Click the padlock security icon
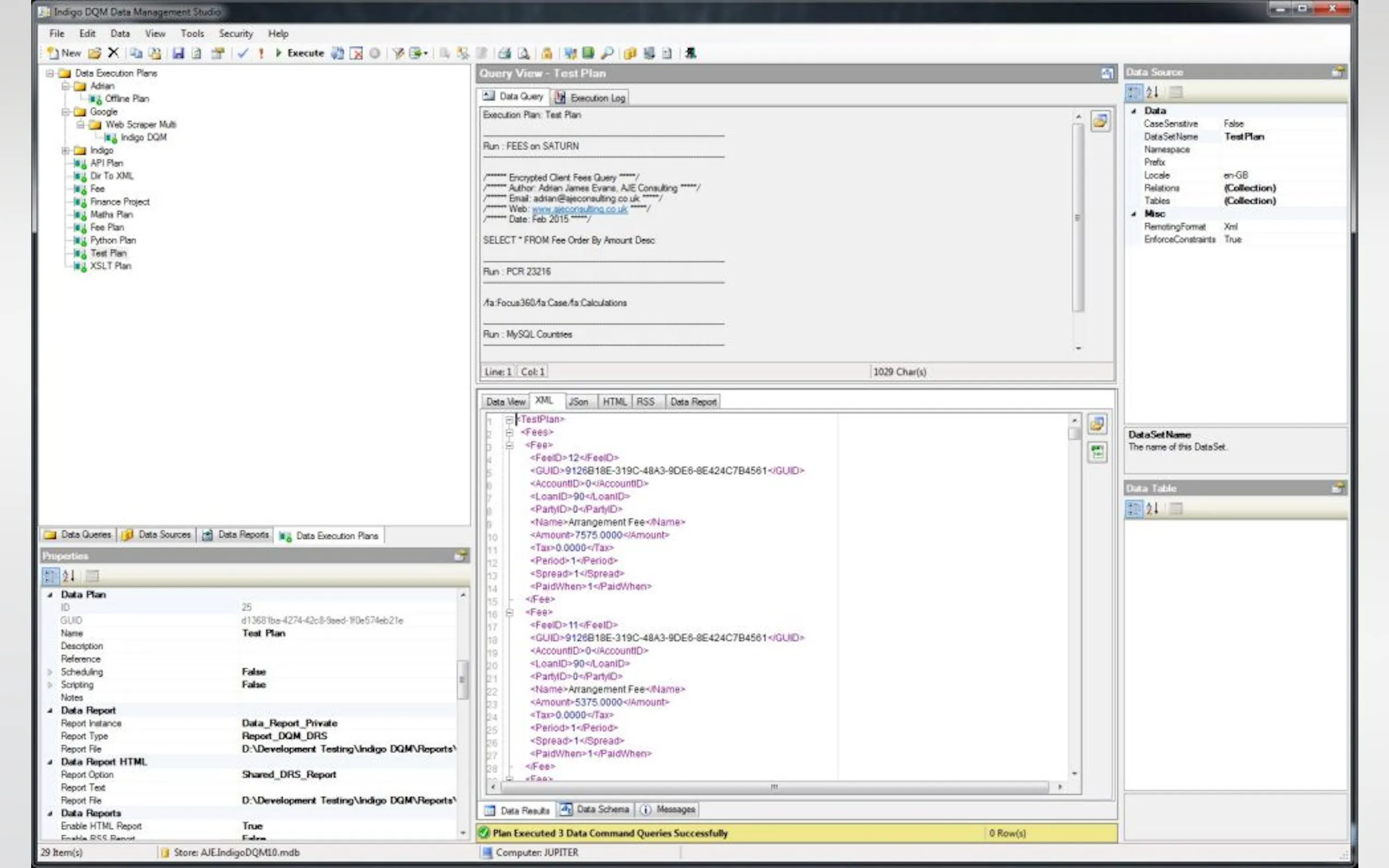Image resolution: width=1389 pixels, height=868 pixels. pos(547,54)
